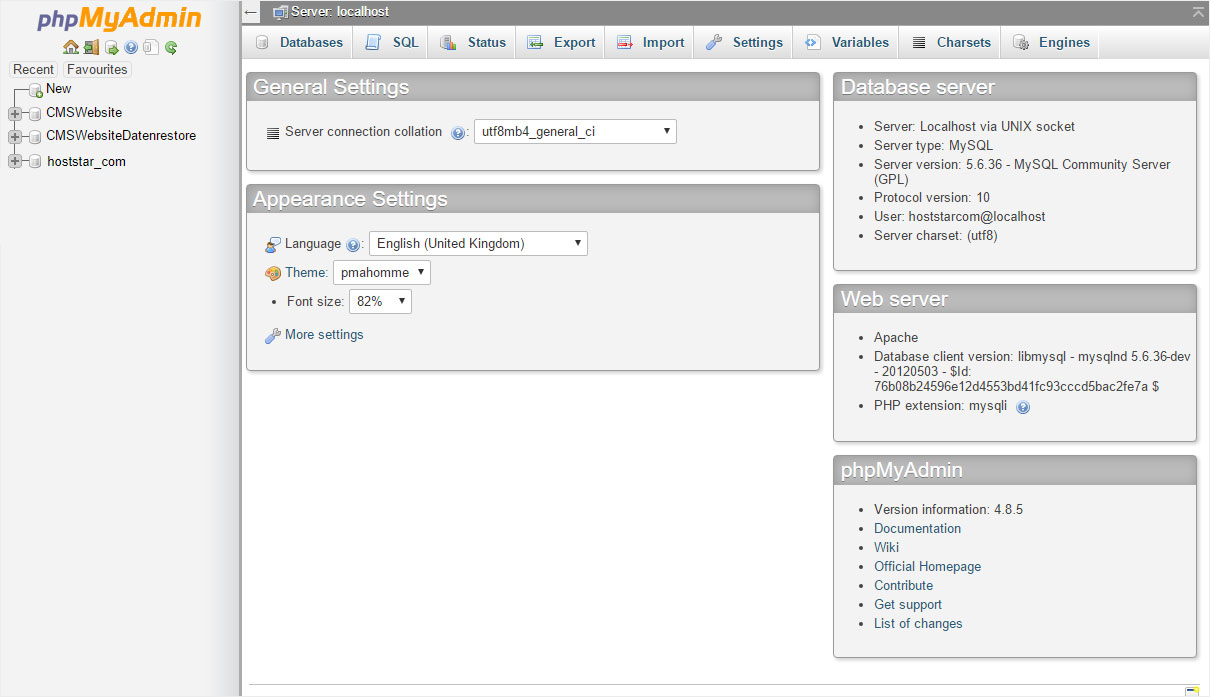Open the Language dropdown showing English (United Kingdom)
The image size is (1210, 697).
pos(478,243)
